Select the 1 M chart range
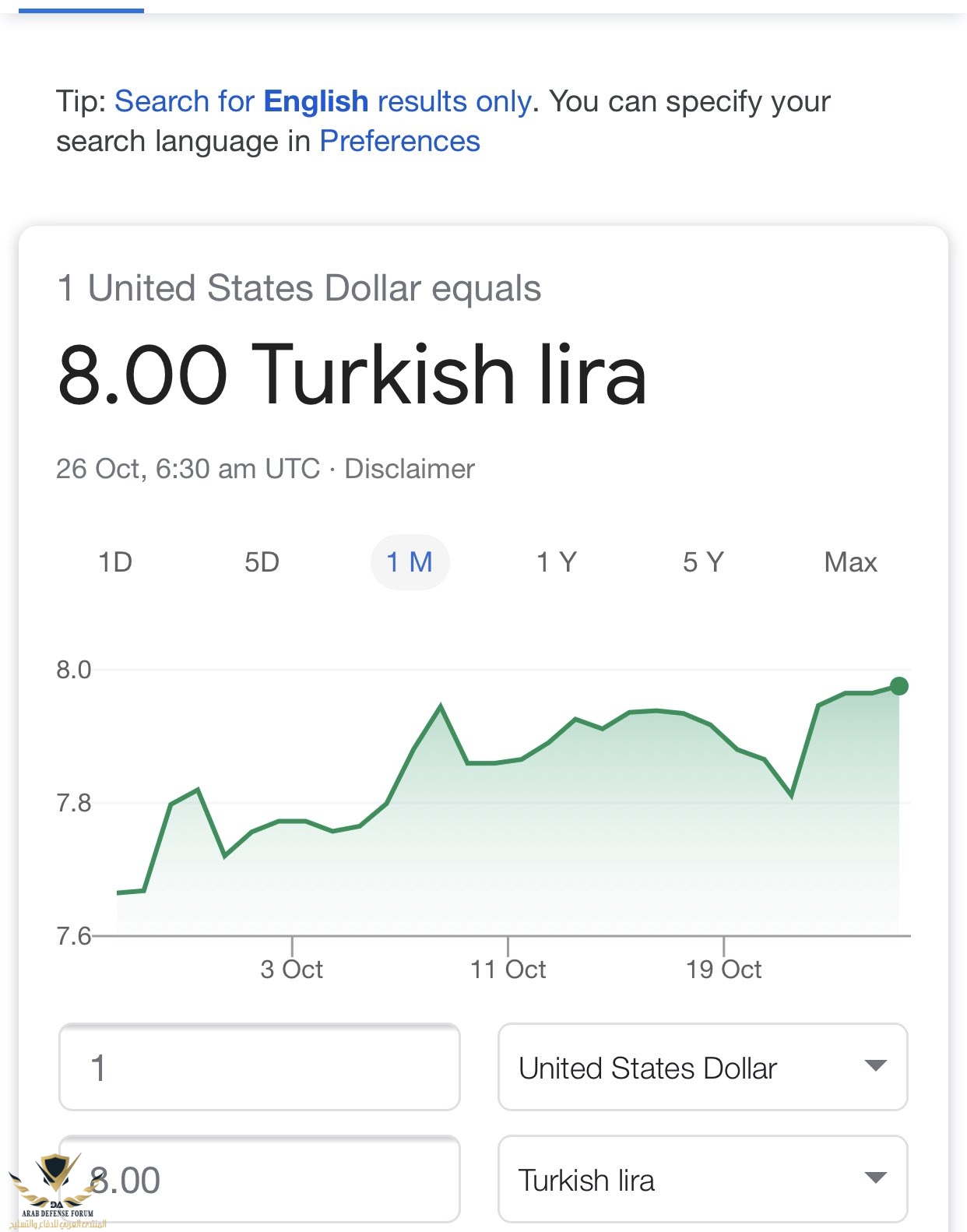Screen dimensions: 967x1232 (x=410, y=562)
